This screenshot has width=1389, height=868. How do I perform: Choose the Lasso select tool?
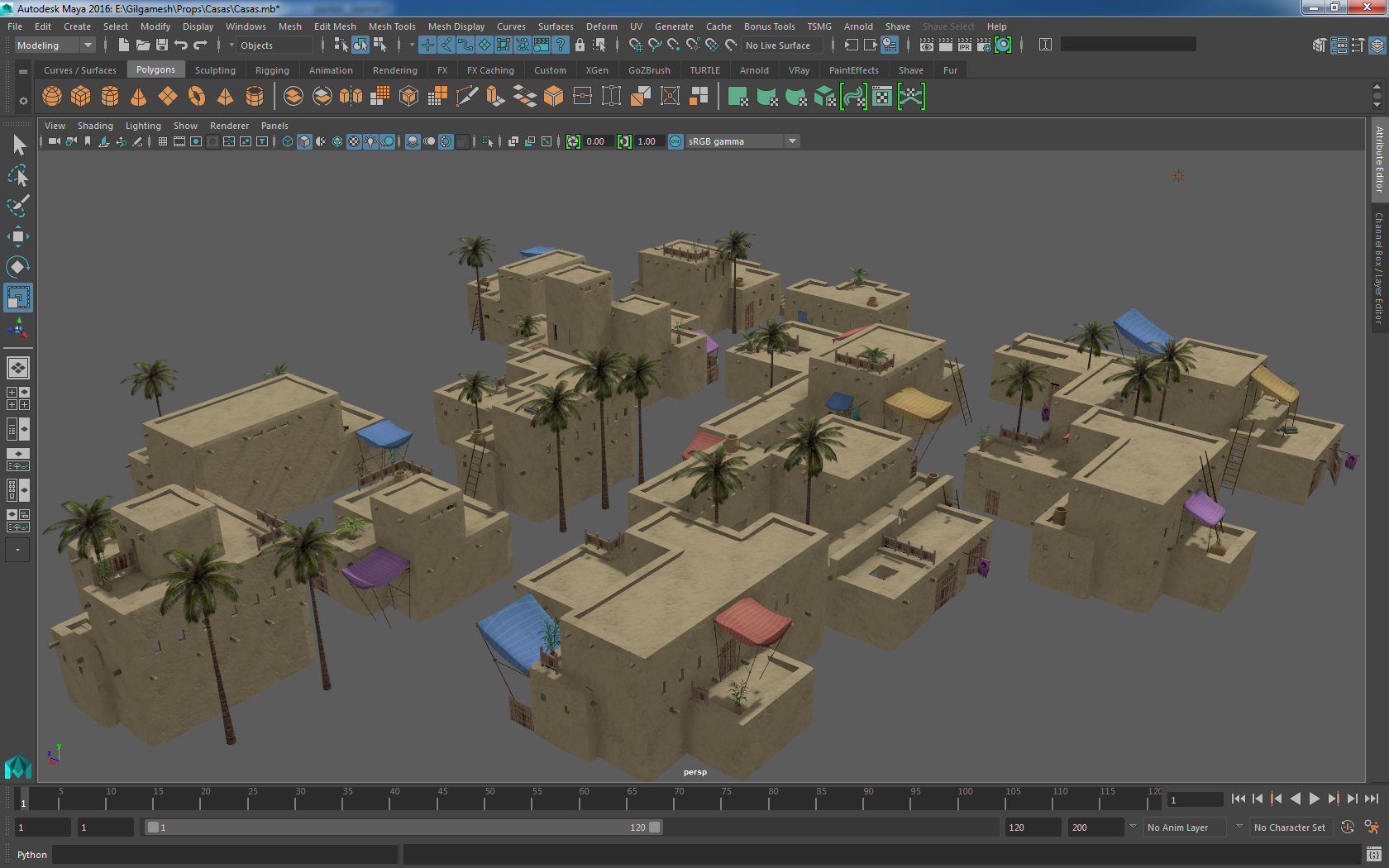click(x=17, y=175)
